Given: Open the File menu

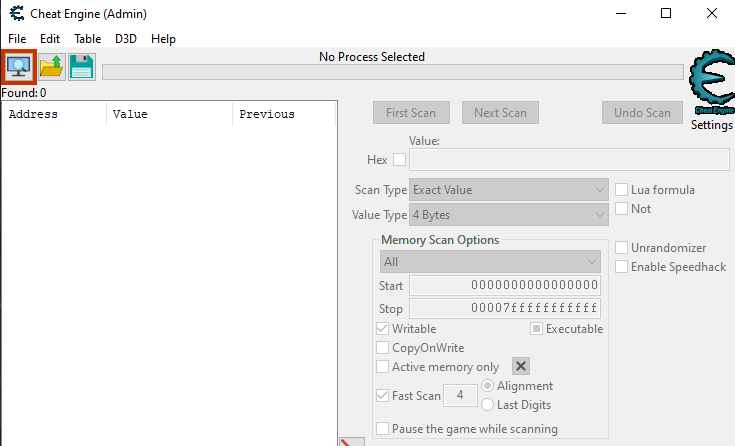Looking at the screenshot, I should [17, 38].
